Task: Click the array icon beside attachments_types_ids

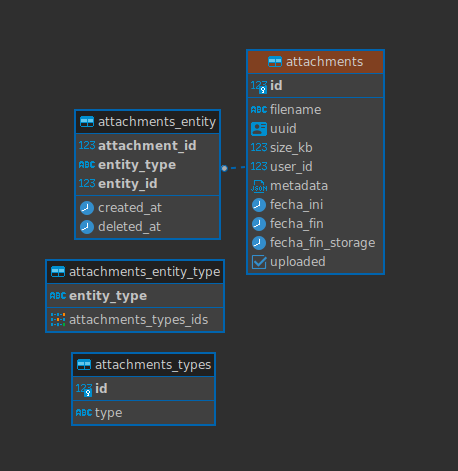Action: [58, 320]
